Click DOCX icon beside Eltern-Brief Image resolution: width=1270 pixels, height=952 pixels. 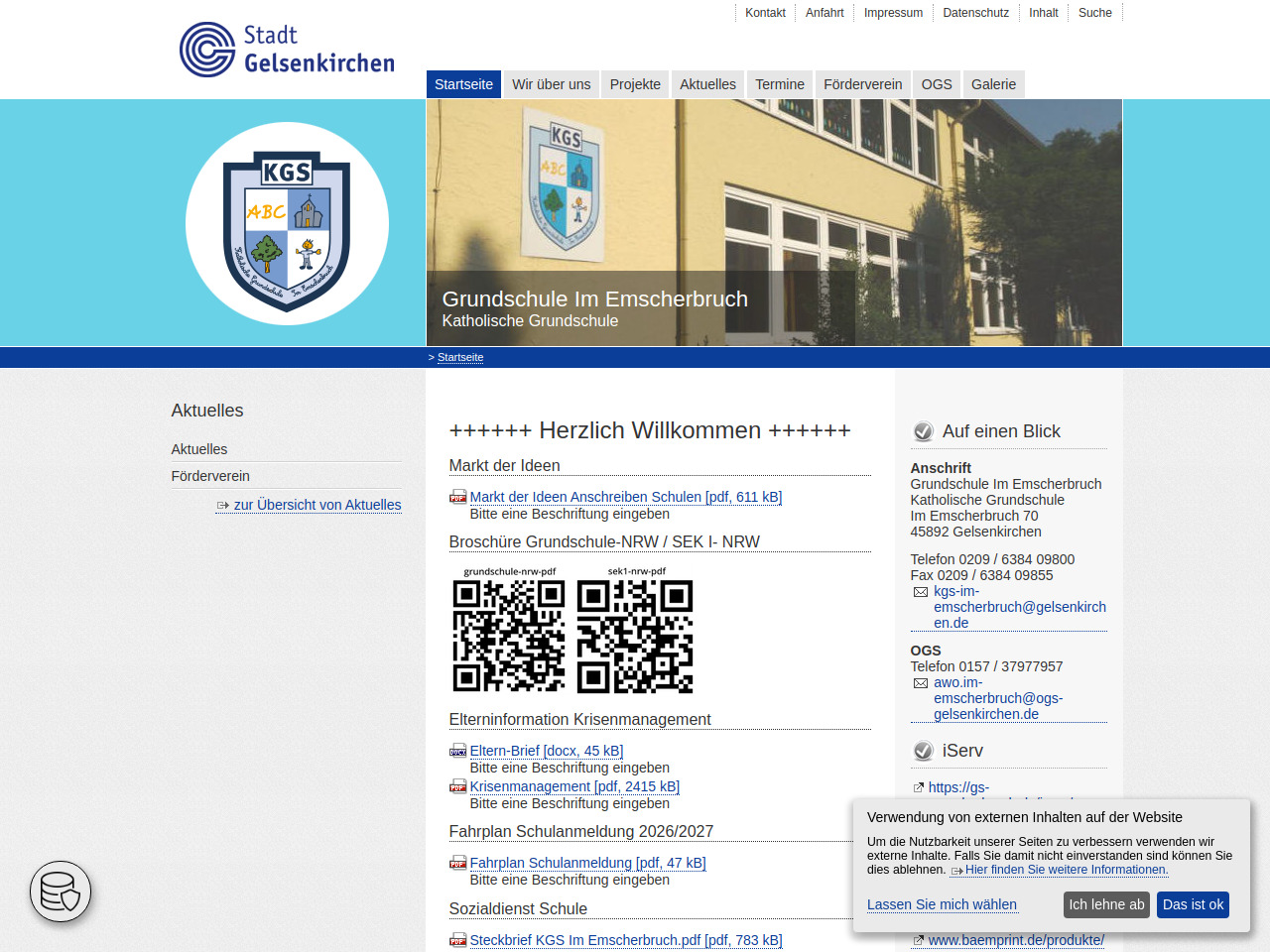[x=457, y=751]
